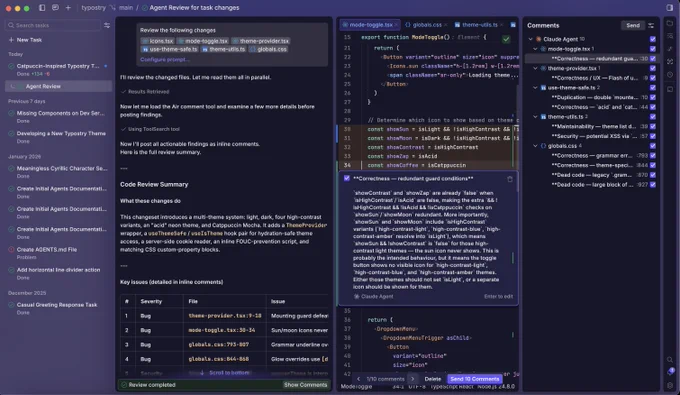Uncheck the globals.css file checkbox
The width and height of the screenshot is (680, 395).
tap(653, 146)
